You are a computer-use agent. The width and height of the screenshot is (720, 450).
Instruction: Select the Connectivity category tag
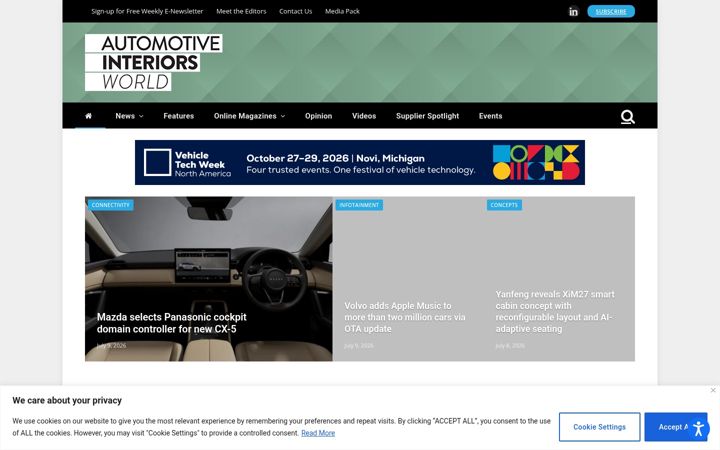coord(110,205)
